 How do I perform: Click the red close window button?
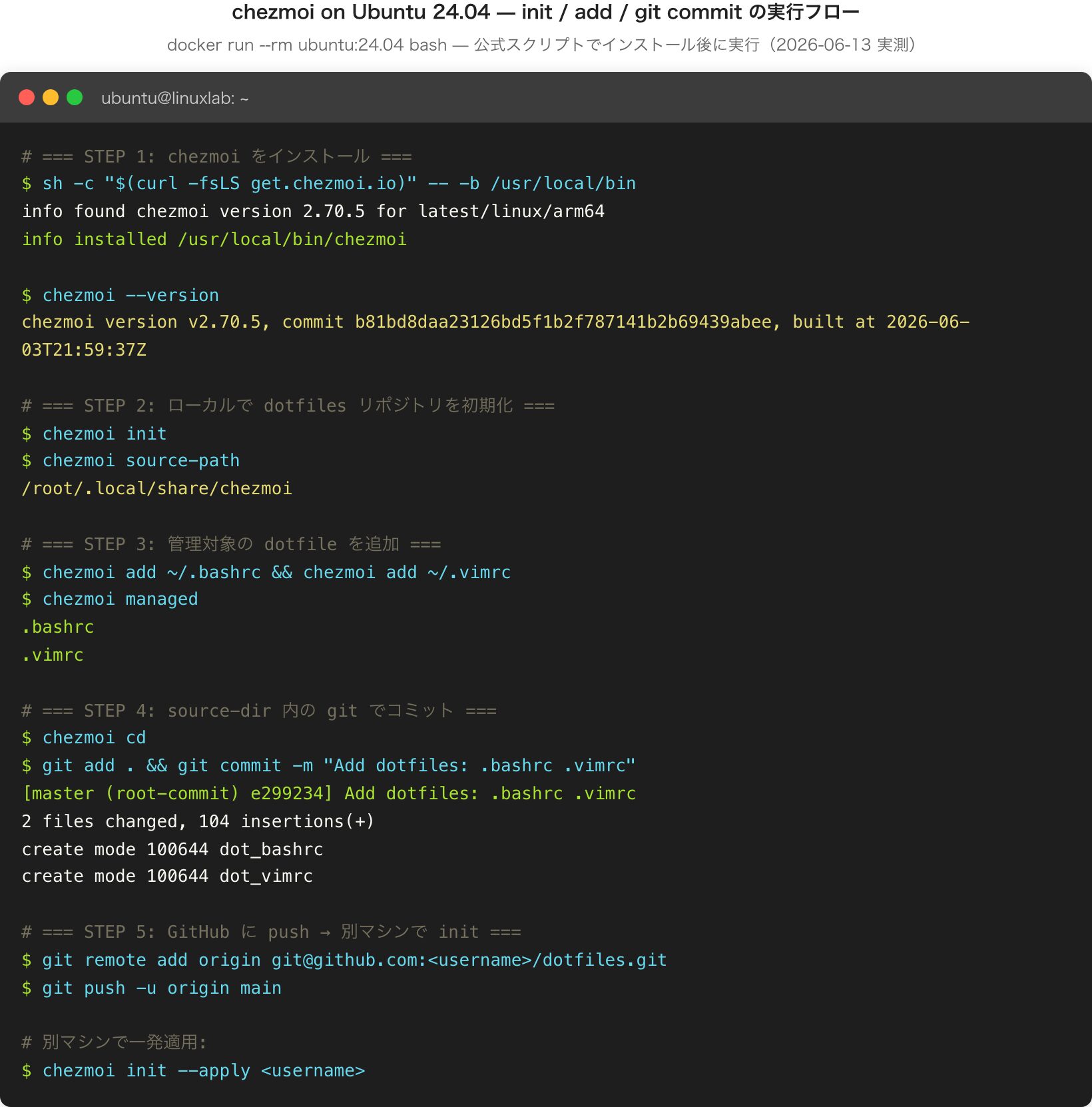pyautogui.click(x=27, y=98)
